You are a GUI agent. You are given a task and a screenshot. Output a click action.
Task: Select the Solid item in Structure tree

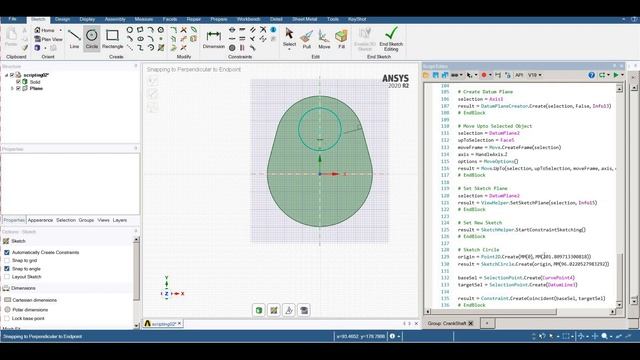click(35, 82)
